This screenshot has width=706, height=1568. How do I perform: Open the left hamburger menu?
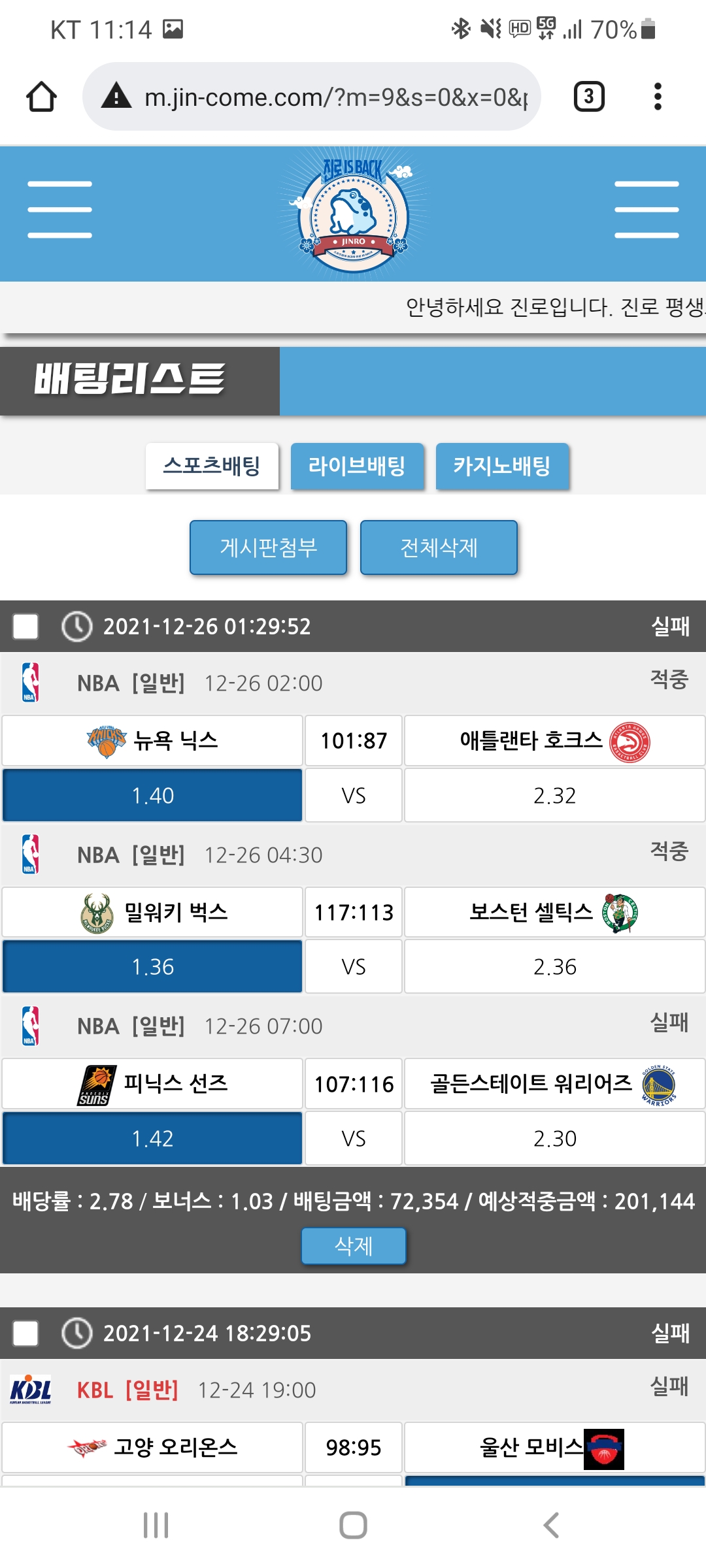pyautogui.click(x=59, y=210)
